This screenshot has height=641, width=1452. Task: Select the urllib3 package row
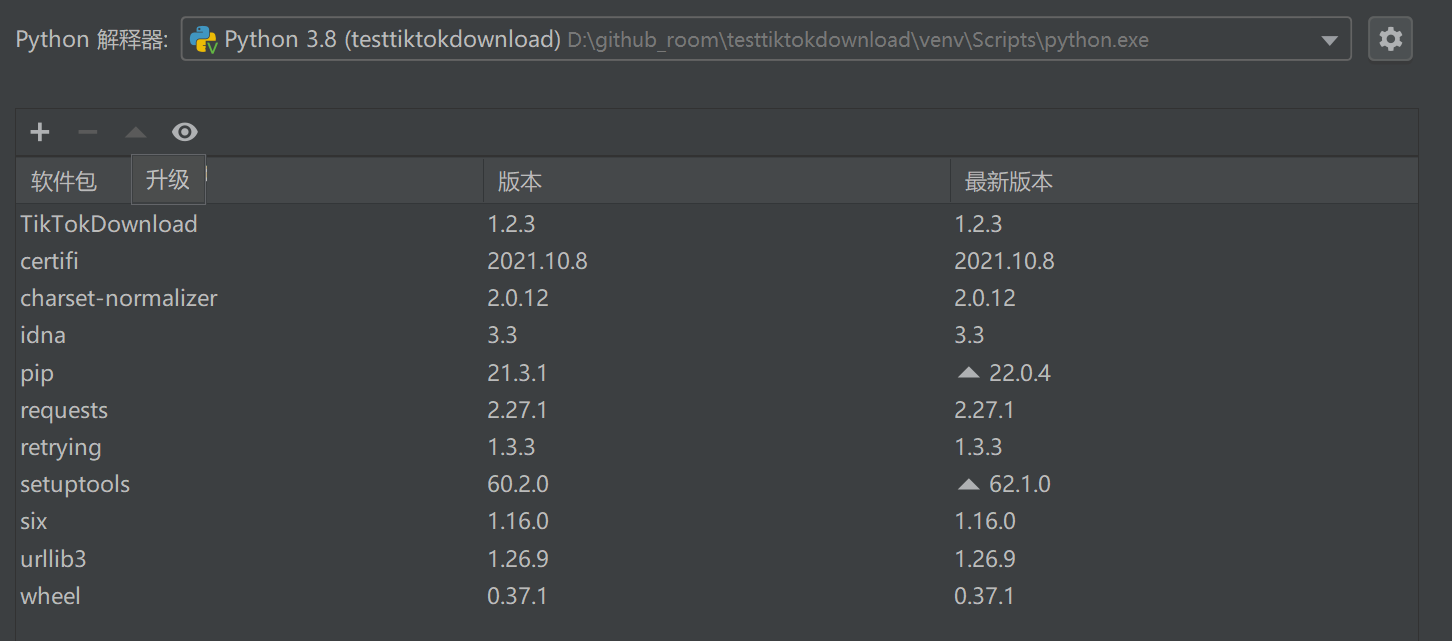[x=53, y=558]
